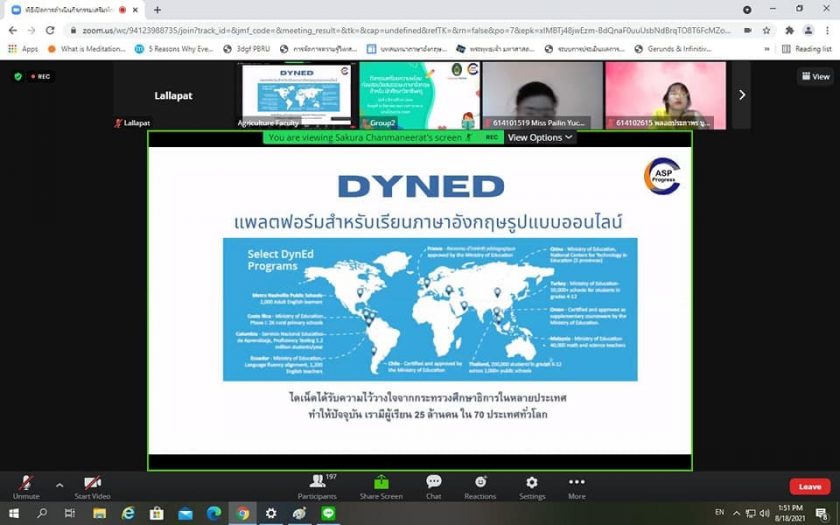Screen dimensions: 840x525
Task: Show next participants with right arrow
Action: point(741,95)
